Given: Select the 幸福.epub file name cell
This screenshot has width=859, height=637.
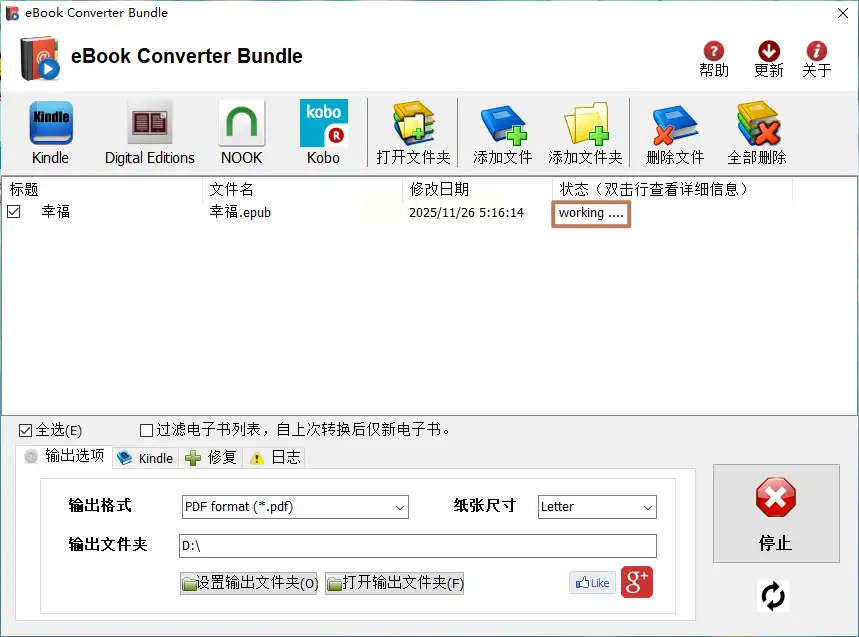Looking at the screenshot, I should (x=240, y=212).
